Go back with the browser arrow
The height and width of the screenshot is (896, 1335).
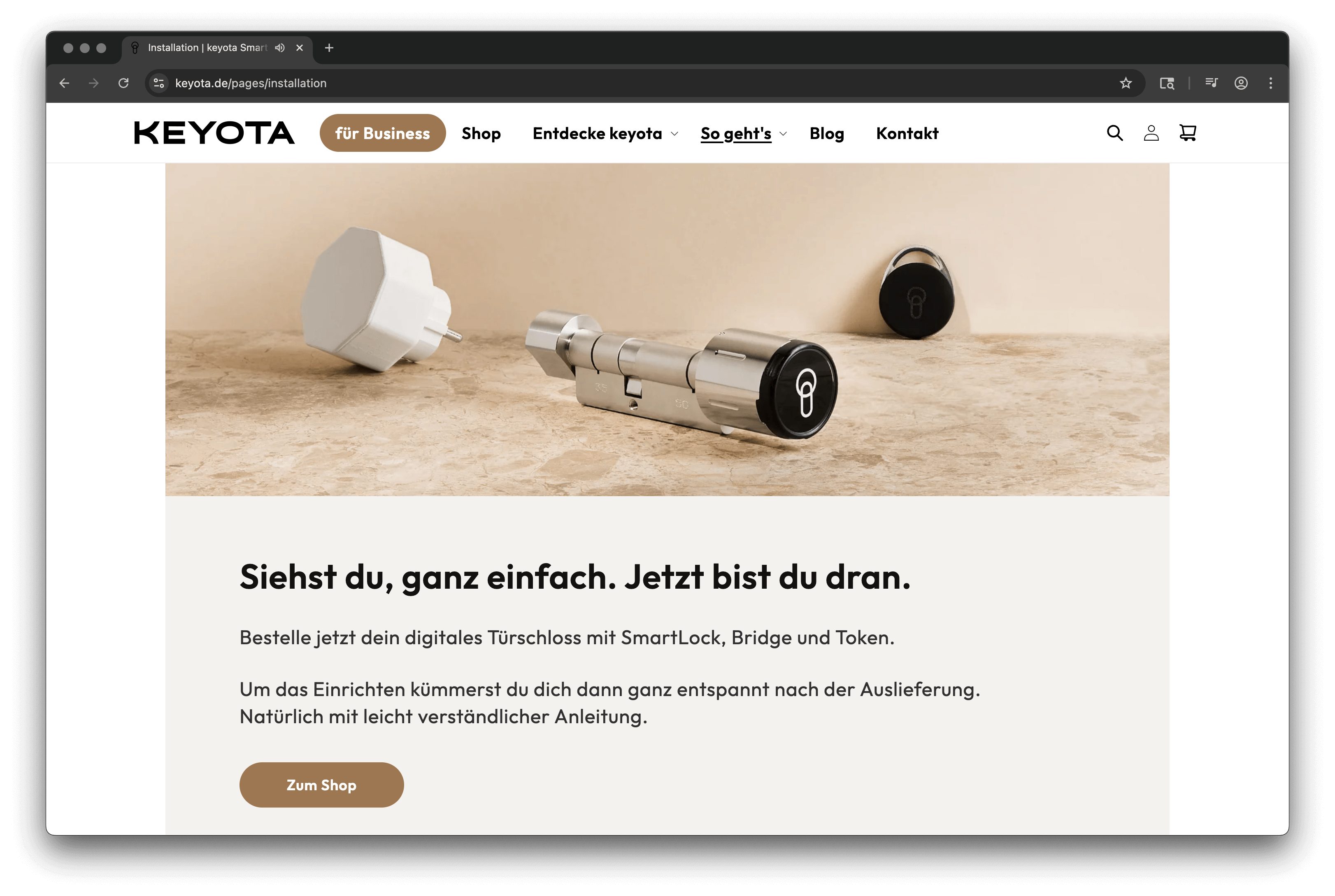[x=65, y=84]
